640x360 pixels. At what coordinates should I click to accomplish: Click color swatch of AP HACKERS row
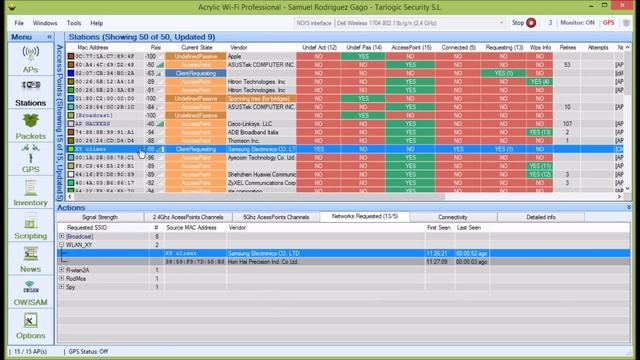point(71,124)
